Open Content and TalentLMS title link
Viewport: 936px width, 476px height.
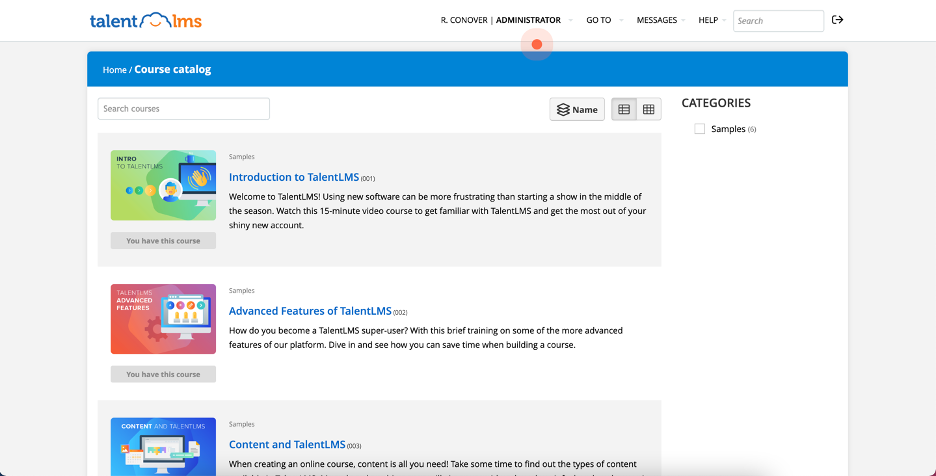pos(286,445)
